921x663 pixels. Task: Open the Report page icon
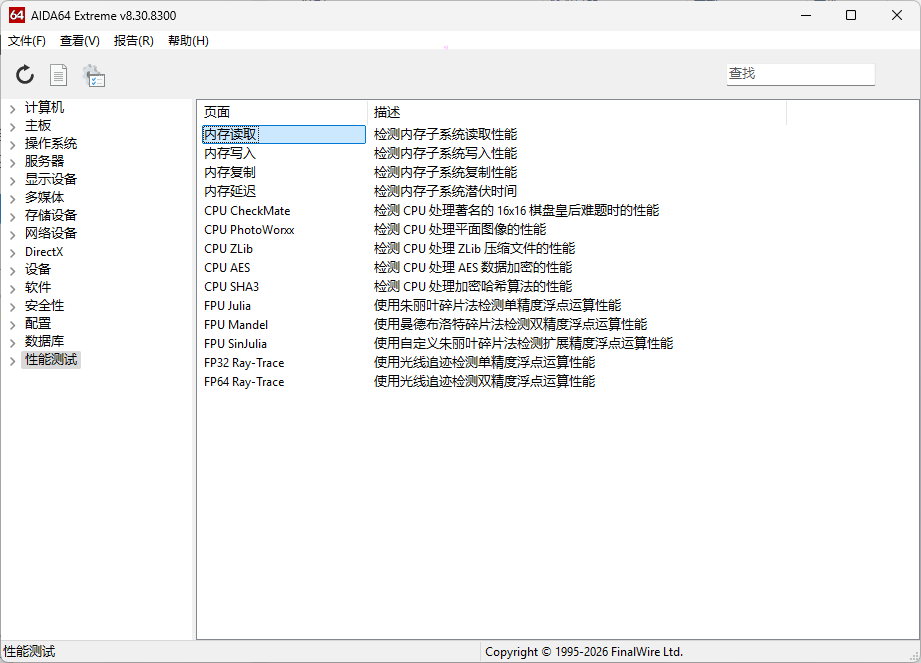coord(58,75)
